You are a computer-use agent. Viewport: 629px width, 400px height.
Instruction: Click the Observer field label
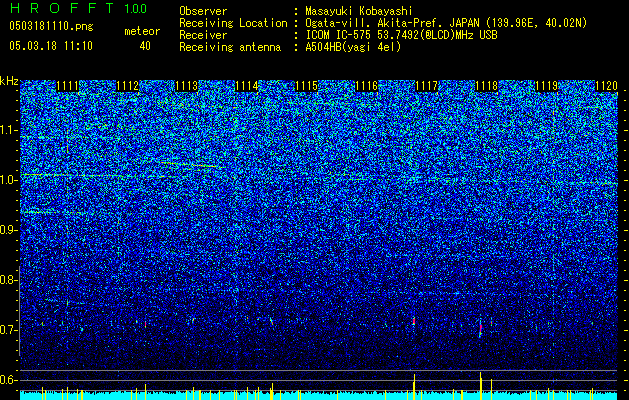203,11
